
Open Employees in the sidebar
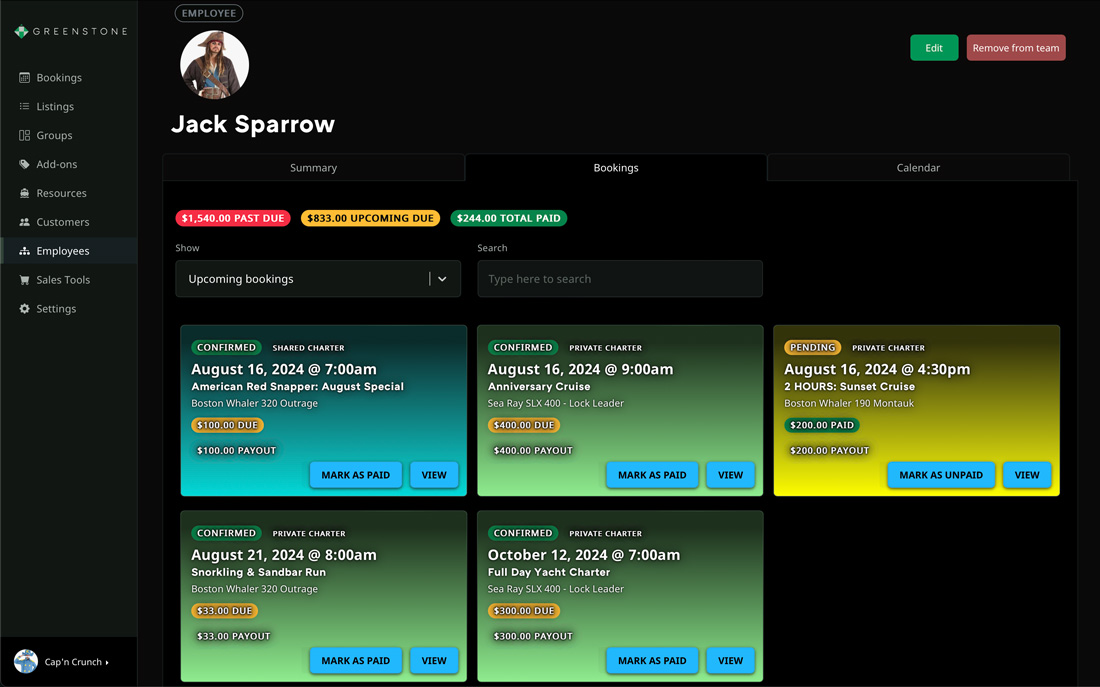[x=62, y=252]
